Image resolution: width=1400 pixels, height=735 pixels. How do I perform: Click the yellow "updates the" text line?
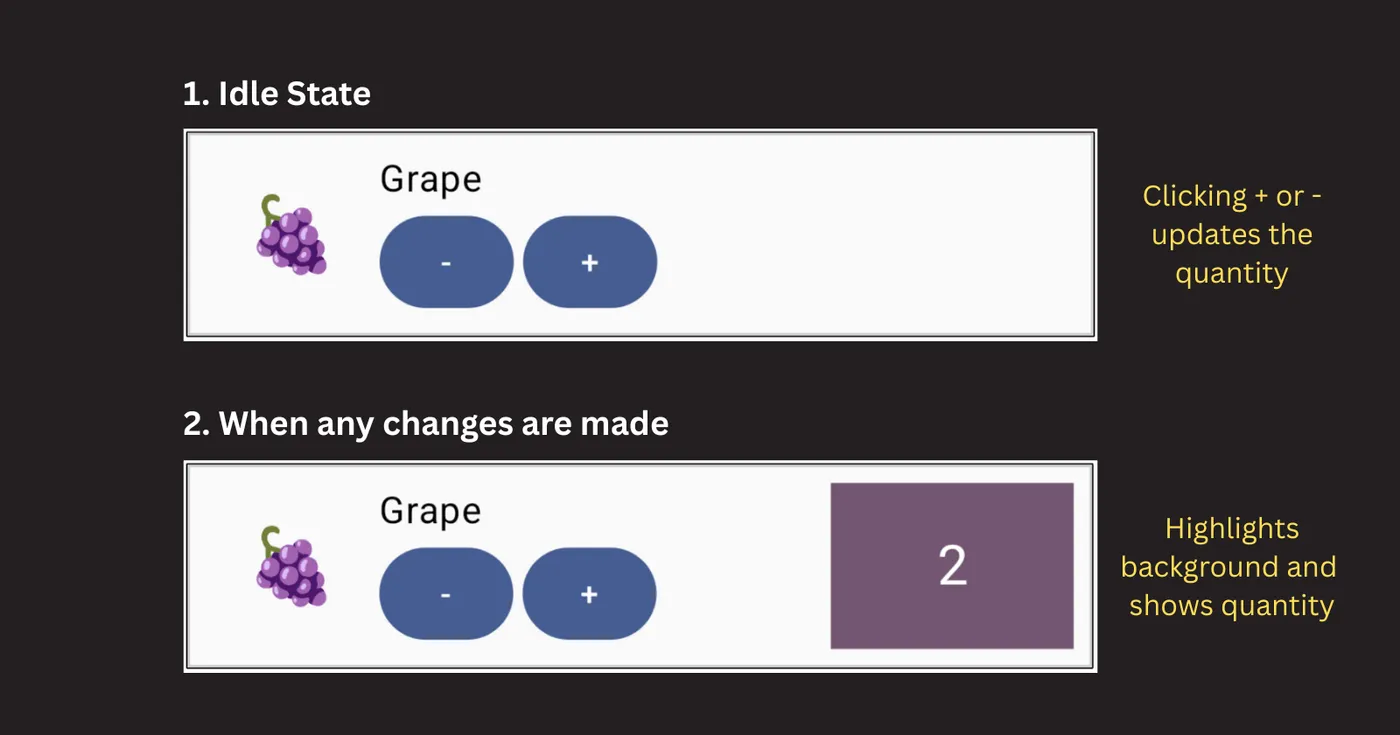(x=1232, y=235)
